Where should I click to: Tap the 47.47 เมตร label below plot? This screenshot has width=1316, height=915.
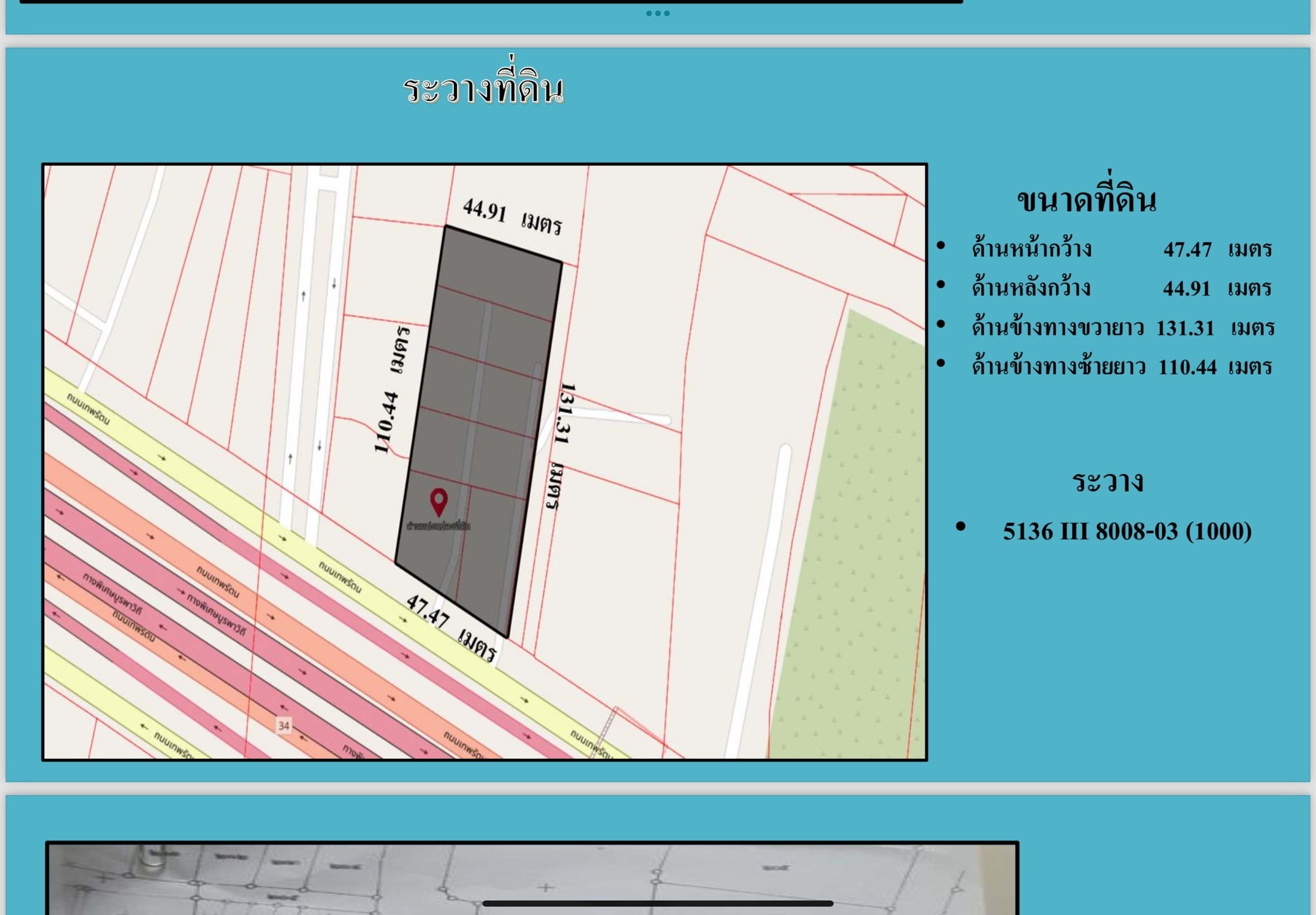[451, 628]
